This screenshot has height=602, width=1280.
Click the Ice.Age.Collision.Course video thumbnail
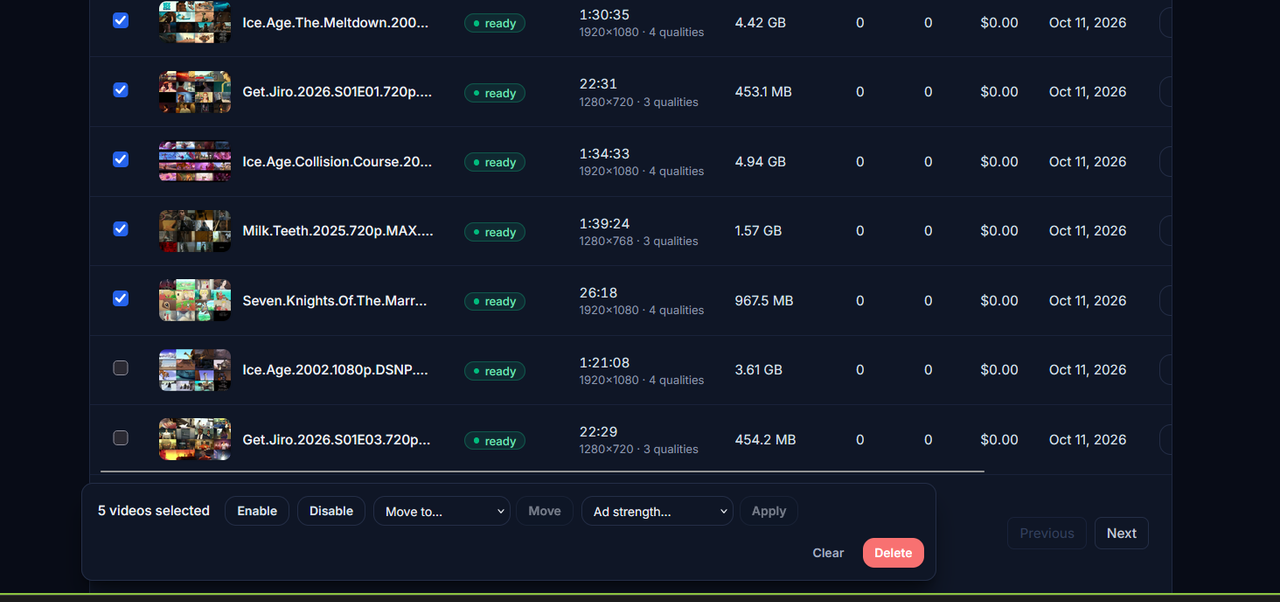point(195,161)
